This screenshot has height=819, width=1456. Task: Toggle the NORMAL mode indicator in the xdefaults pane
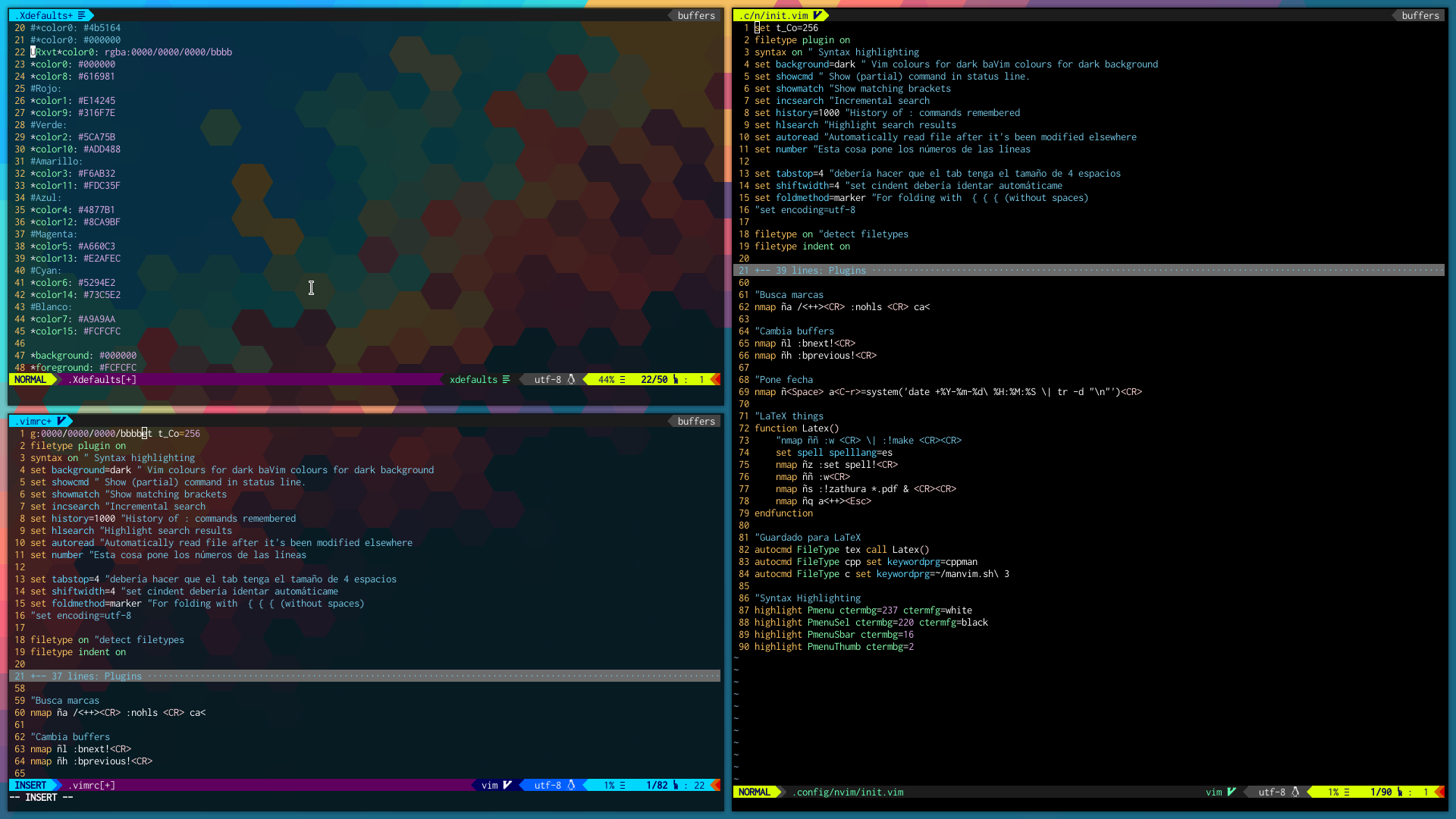30,379
